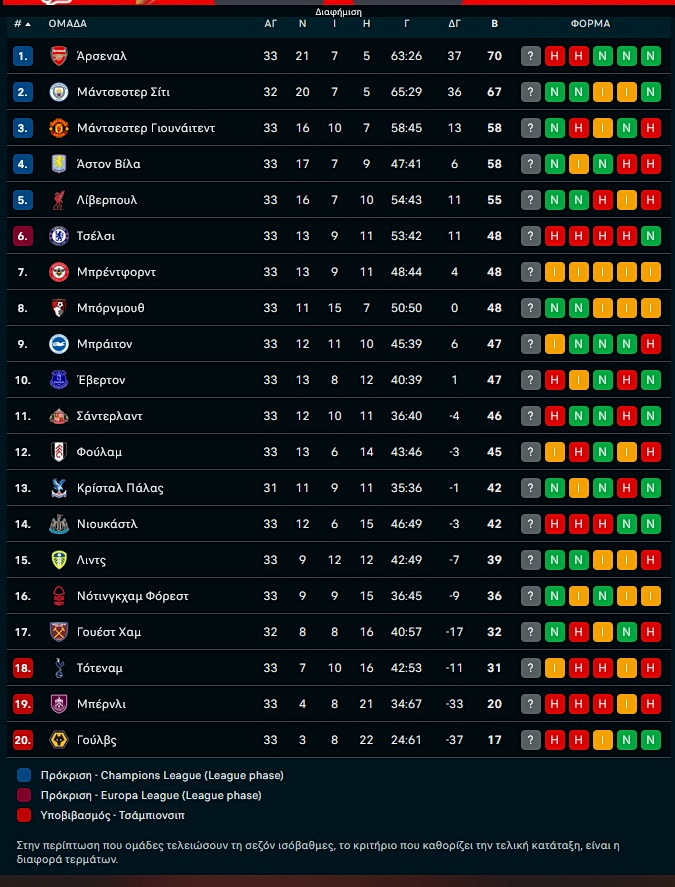Image resolution: width=675 pixels, height=887 pixels.
Task: Click the Arsenal club crest
Action: tap(58, 56)
